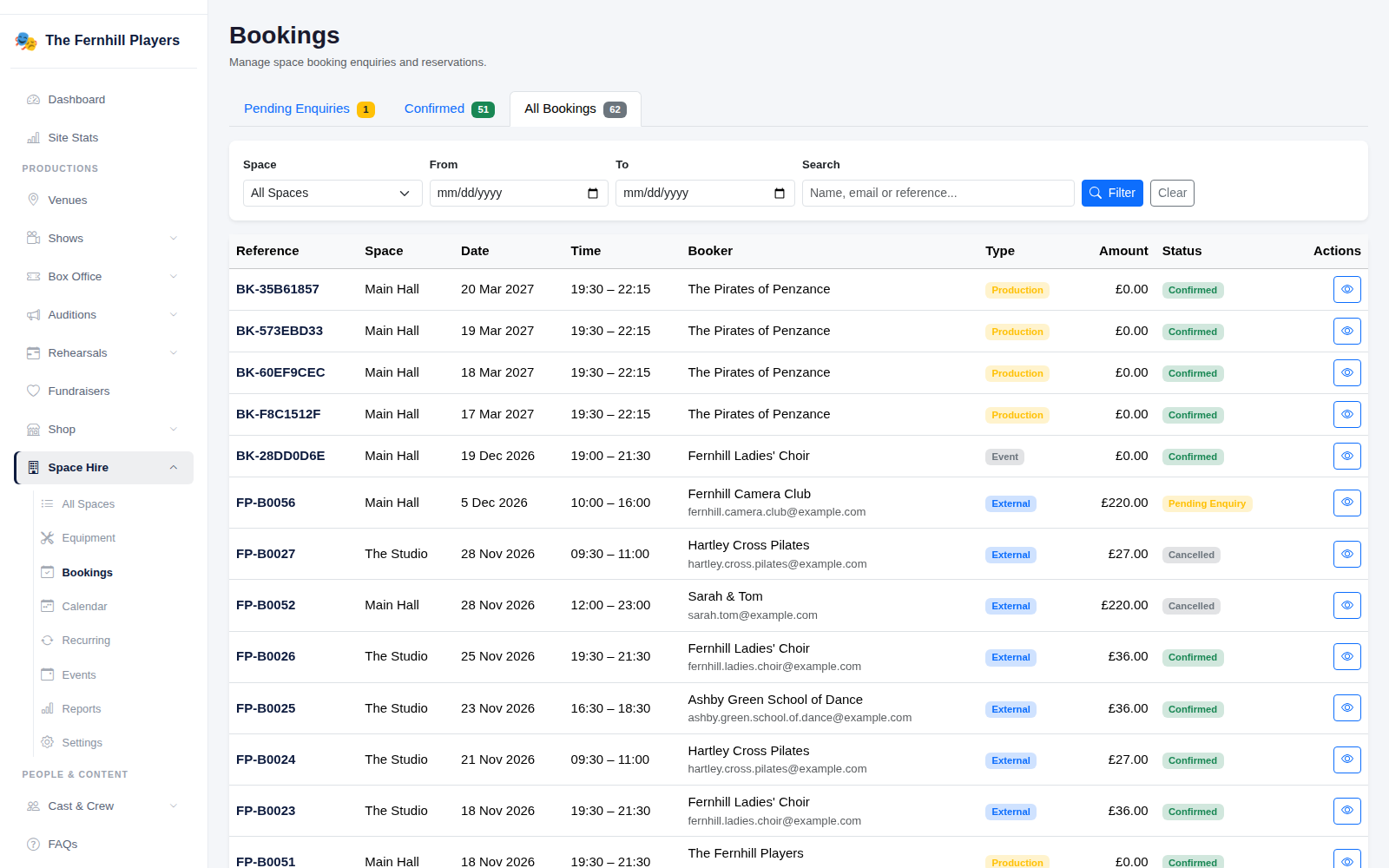Click the Clear button
The image size is (1389, 868).
click(1172, 194)
